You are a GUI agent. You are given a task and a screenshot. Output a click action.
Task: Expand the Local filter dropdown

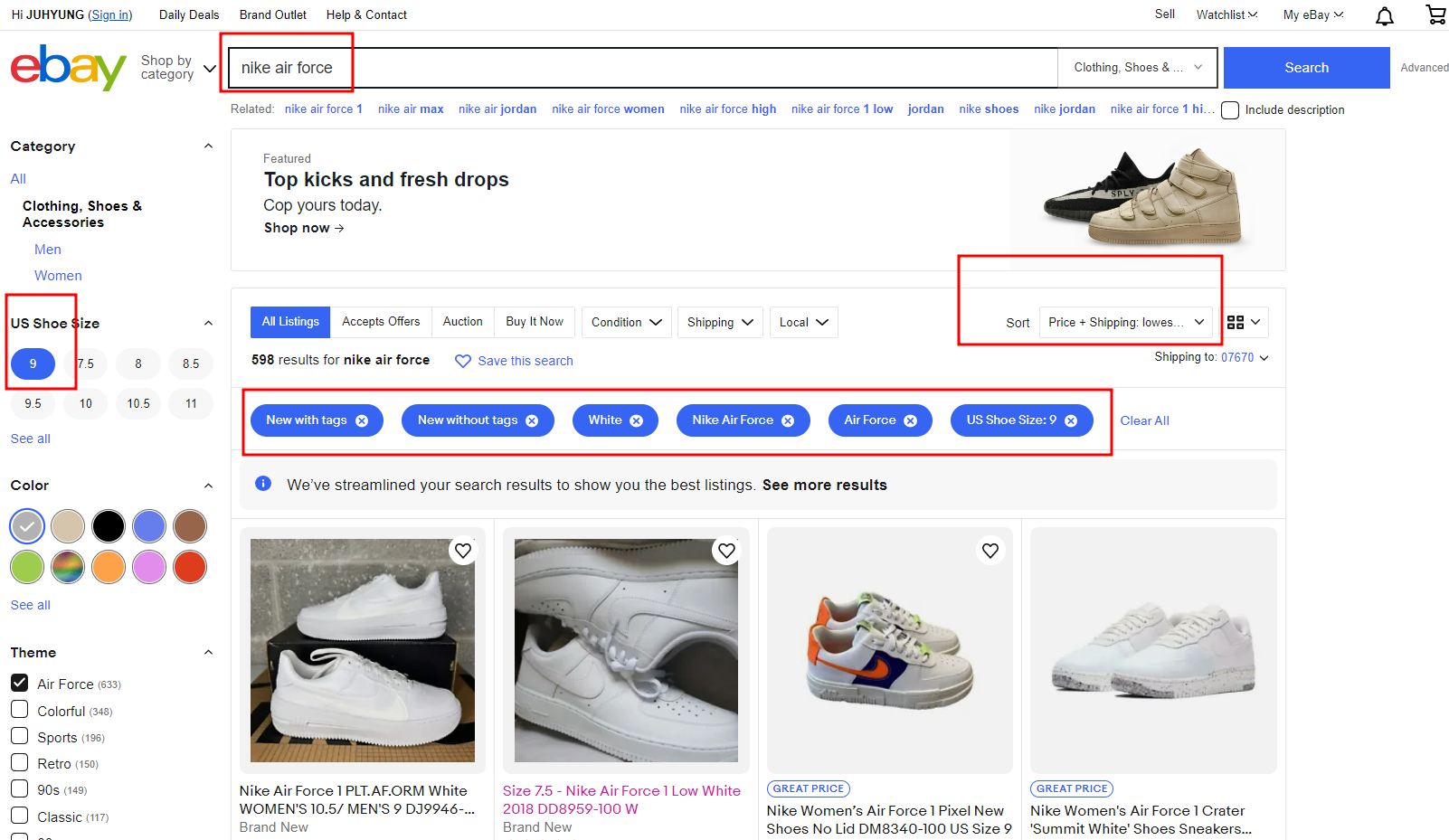tap(804, 323)
